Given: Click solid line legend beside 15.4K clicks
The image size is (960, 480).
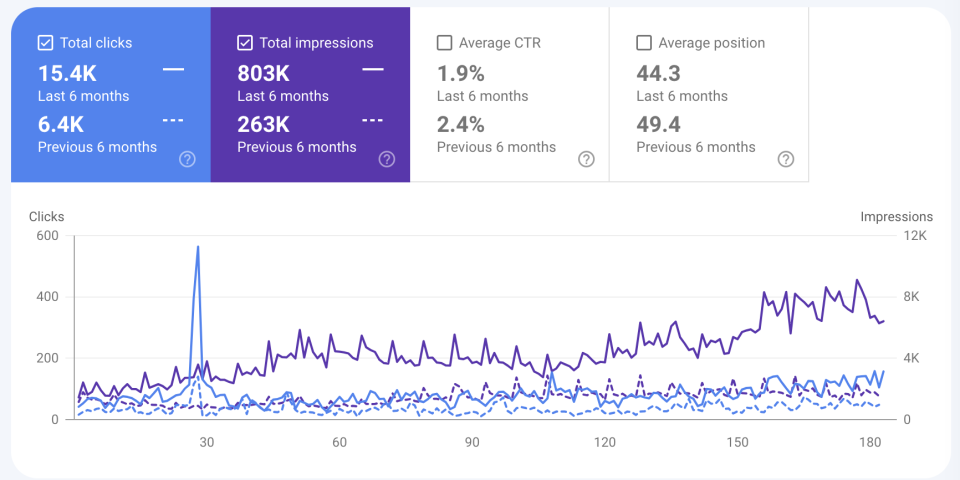Looking at the screenshot, I should click(x=173, y=69).
